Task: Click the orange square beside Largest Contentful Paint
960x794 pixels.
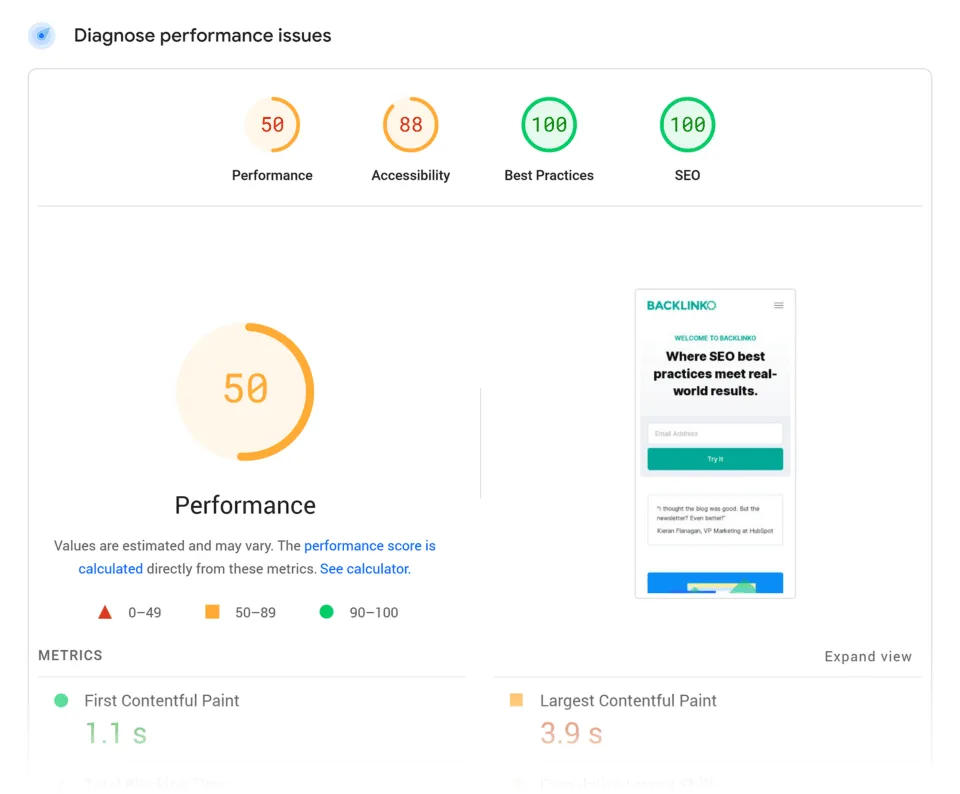Action: tap(517, 700)
